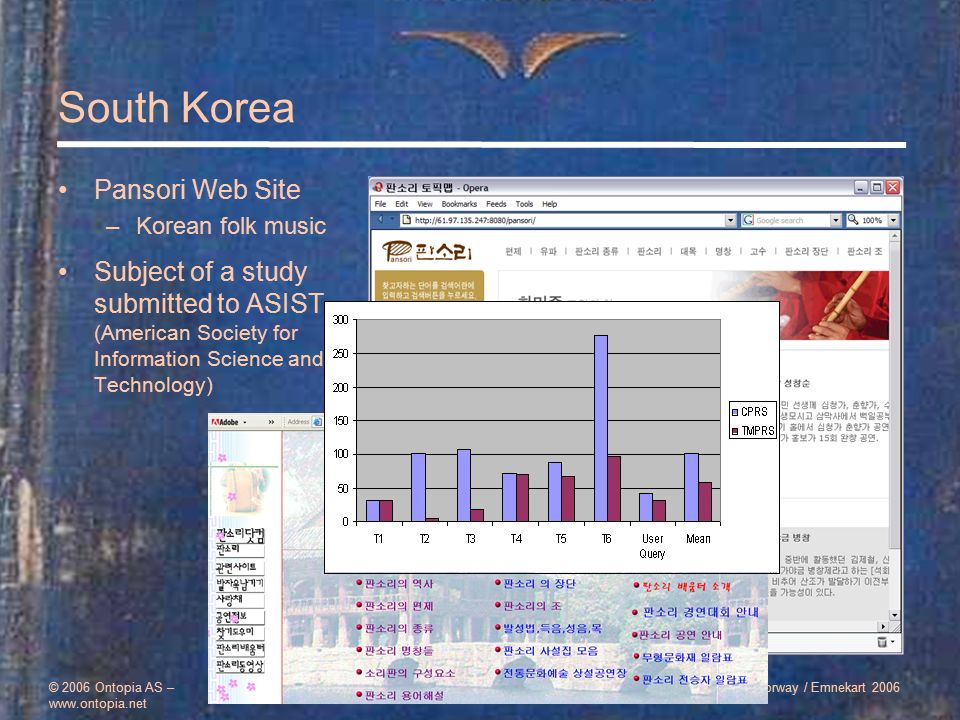Image resolution: width=960 pixels, height=720 pixels.
Task: Click the 편제 navigation link
Action: click(513, 251)
